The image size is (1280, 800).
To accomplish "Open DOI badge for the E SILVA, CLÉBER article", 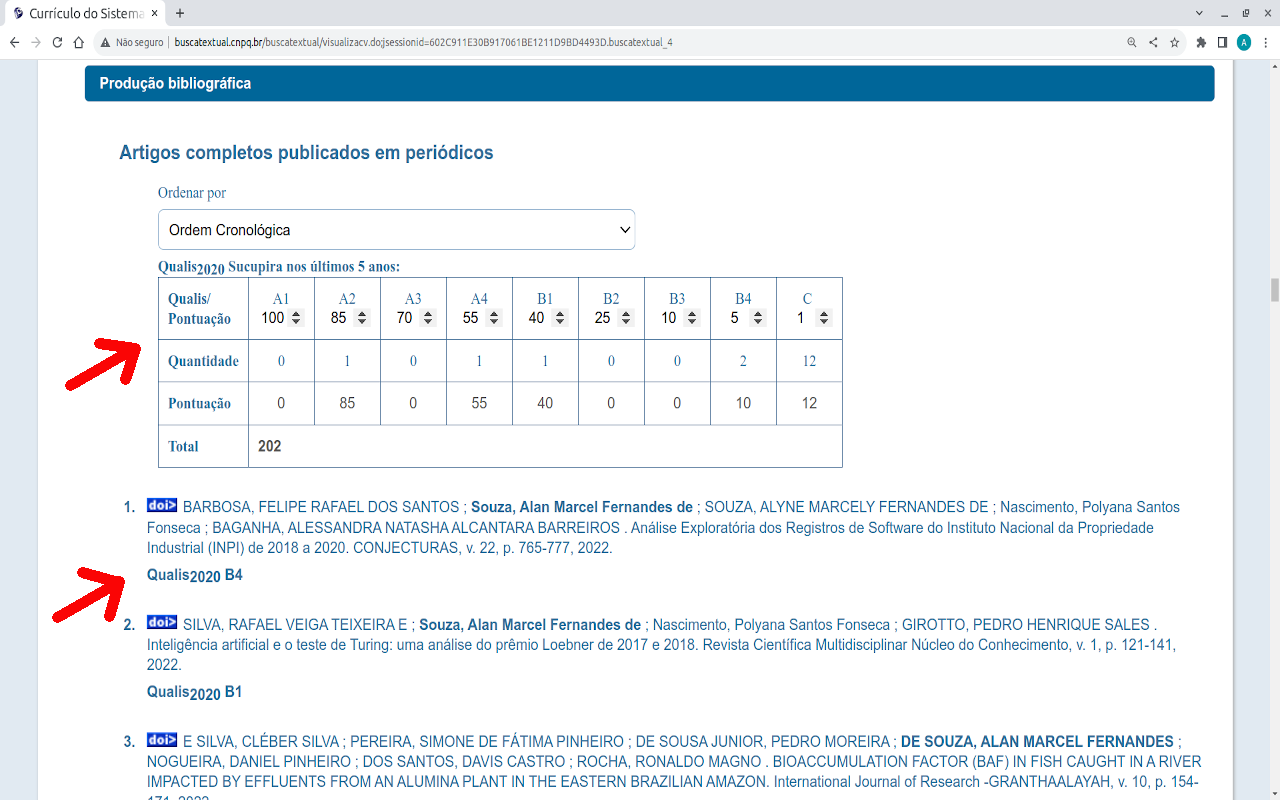I will [x=162, y=740].
